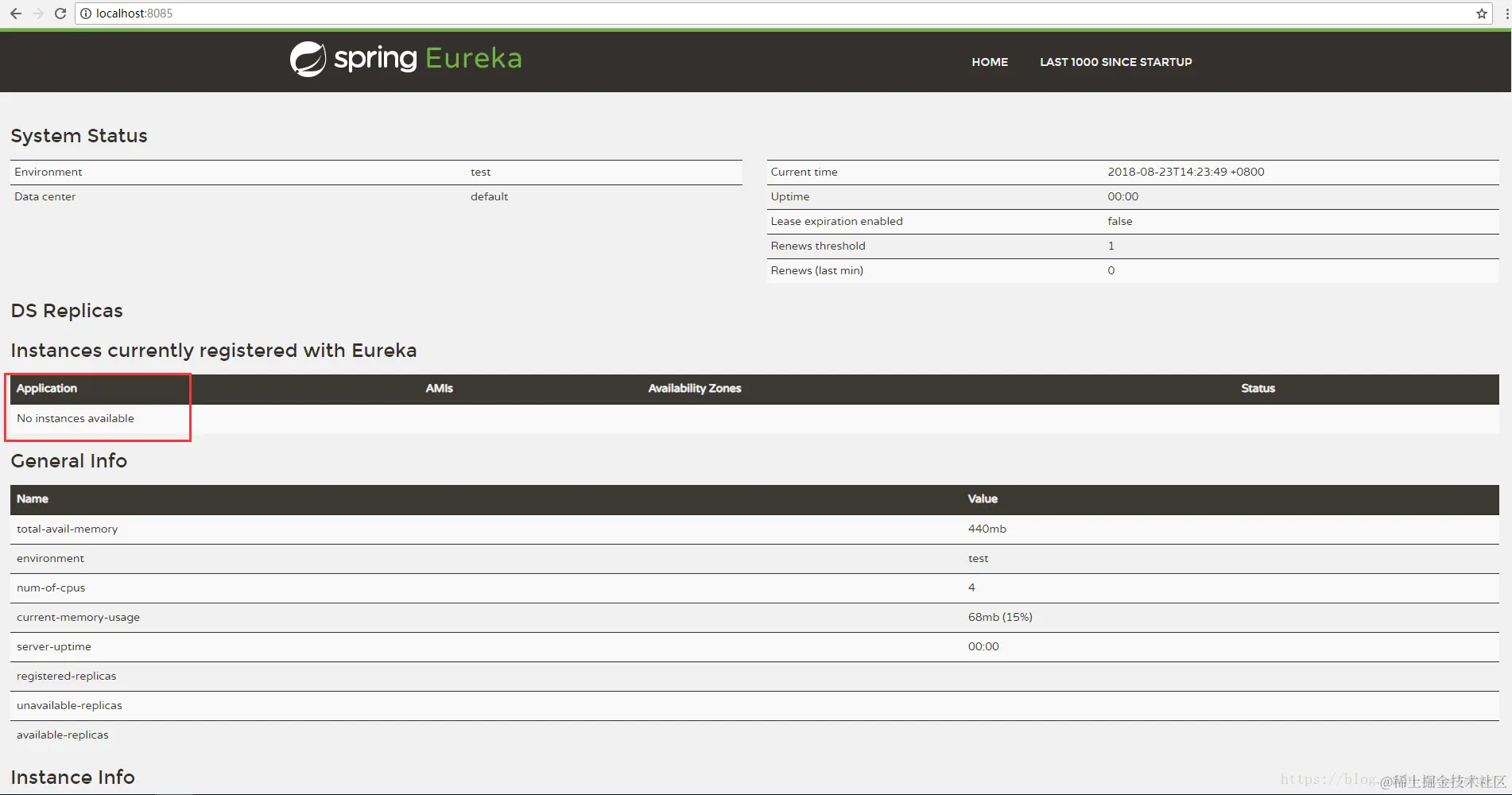This screenshot has width=1512, height=795.
Task: Select the available-replicas row name
Action: [x=62, y=735]
